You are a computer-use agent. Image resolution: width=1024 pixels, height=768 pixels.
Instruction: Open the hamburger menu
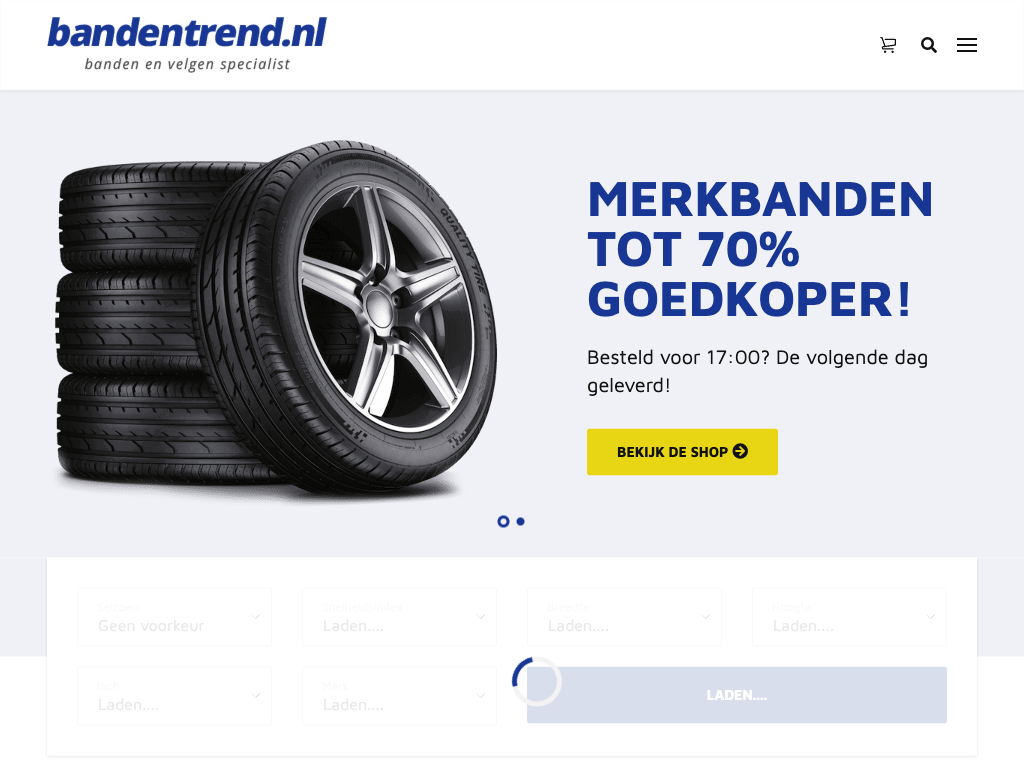tap(967, 45)
